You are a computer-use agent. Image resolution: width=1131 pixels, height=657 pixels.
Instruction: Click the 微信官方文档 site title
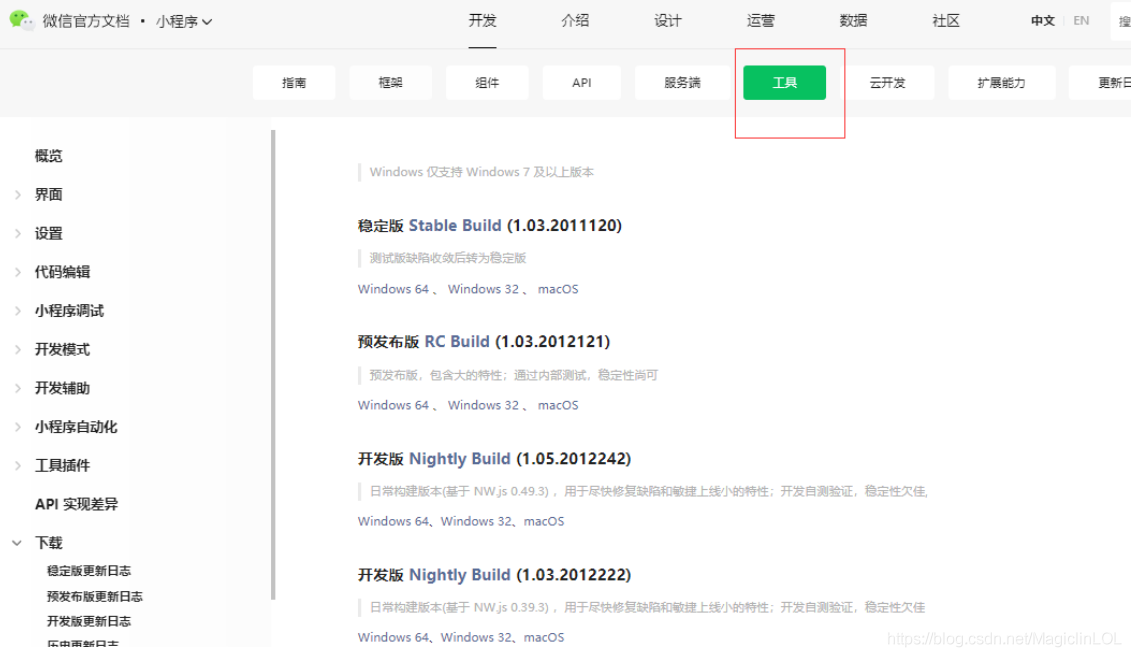click(86, 22)
